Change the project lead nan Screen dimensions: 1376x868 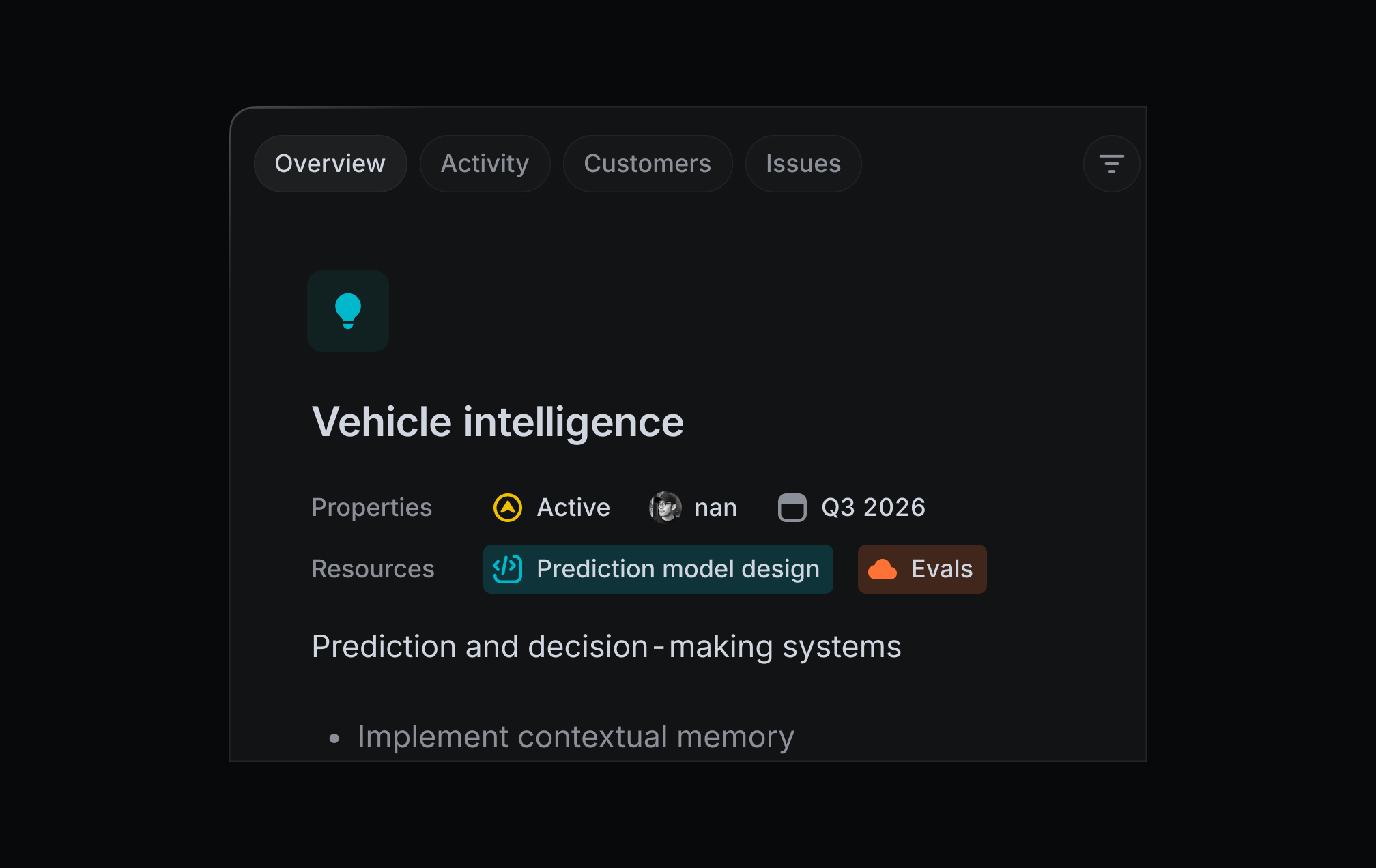[693, 508]
